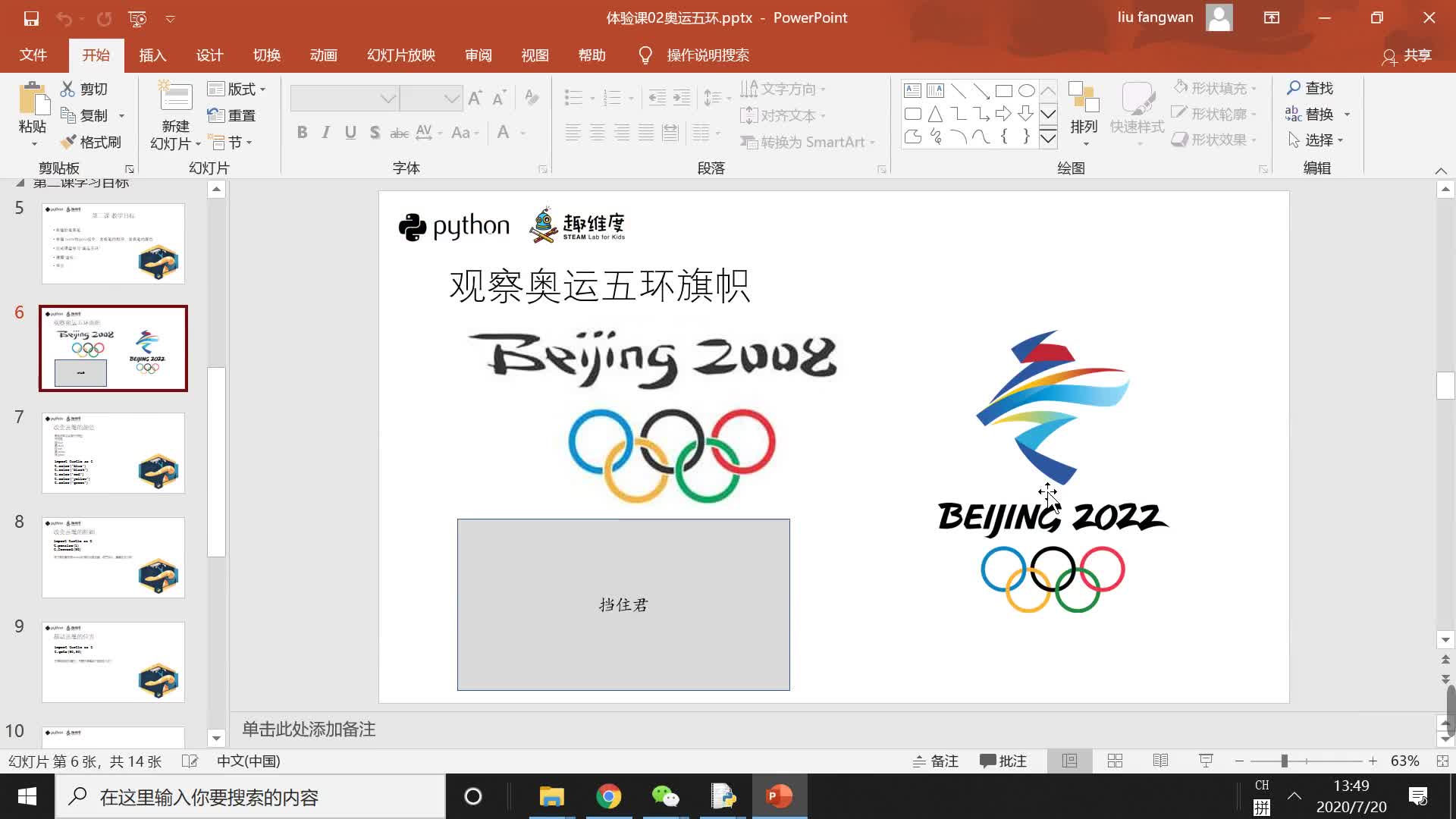
Task: Switch to Slide Sorter view
Action: 1115,761
